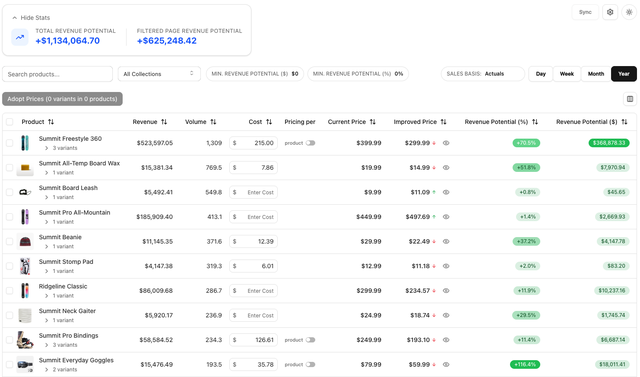The image size is (640, 377).
Task: Check the Summit Freestyle 360 row checkbox
Action: pos(10,143)
